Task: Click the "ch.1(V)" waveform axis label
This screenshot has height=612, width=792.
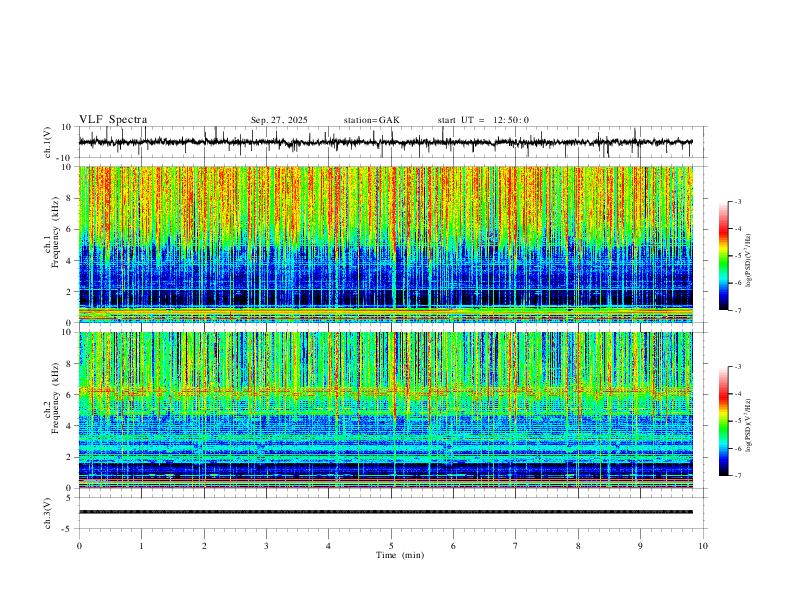Action: click(x=48, y=142)
